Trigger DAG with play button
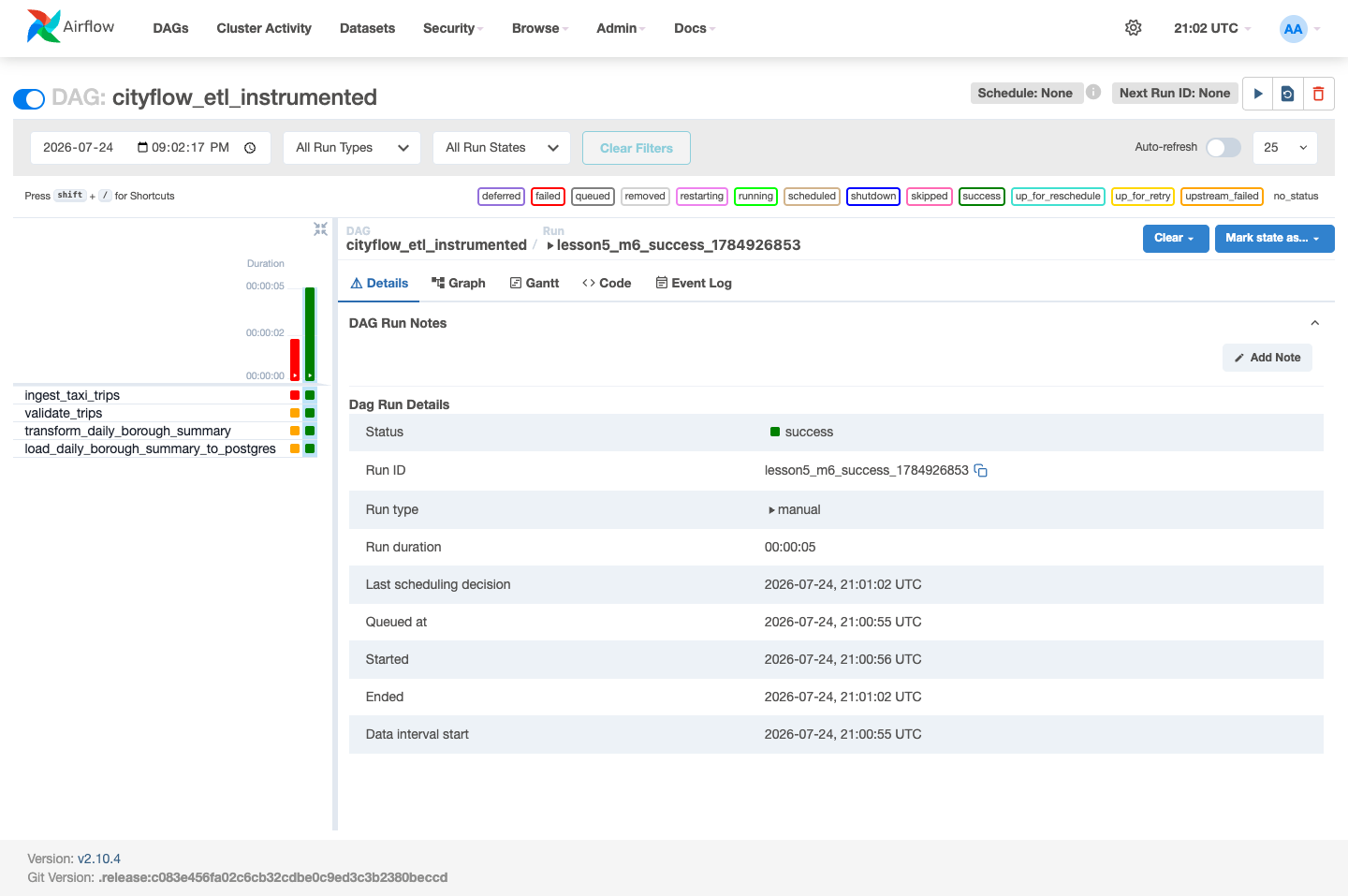The image size is (1348, 896). pos(1258,94)
